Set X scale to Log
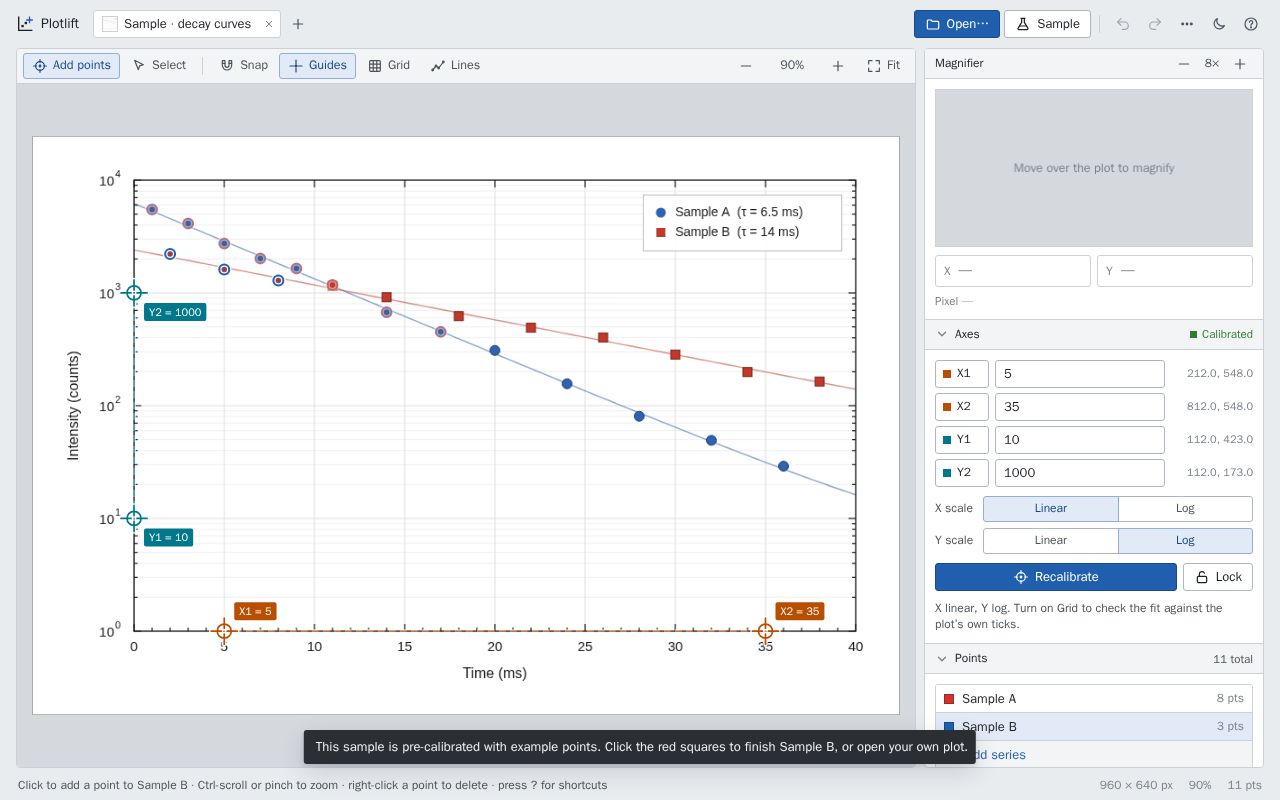This screenshot has width=1280, height=800. (x=1185, y=509)
